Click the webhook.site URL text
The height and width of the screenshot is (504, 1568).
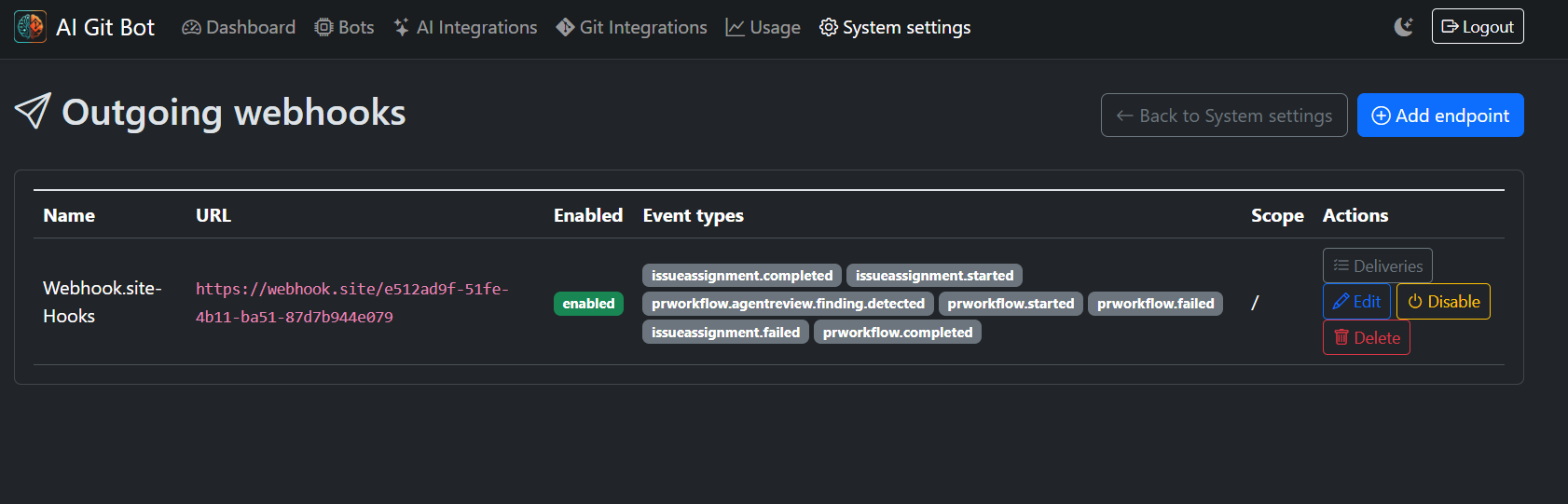point(352,303)
